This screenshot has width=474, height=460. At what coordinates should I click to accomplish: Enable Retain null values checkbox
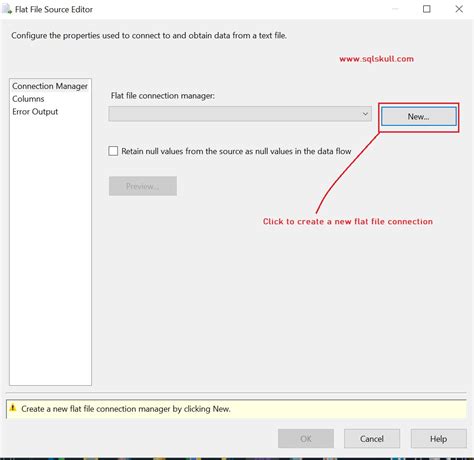click(x=113, y=151)
